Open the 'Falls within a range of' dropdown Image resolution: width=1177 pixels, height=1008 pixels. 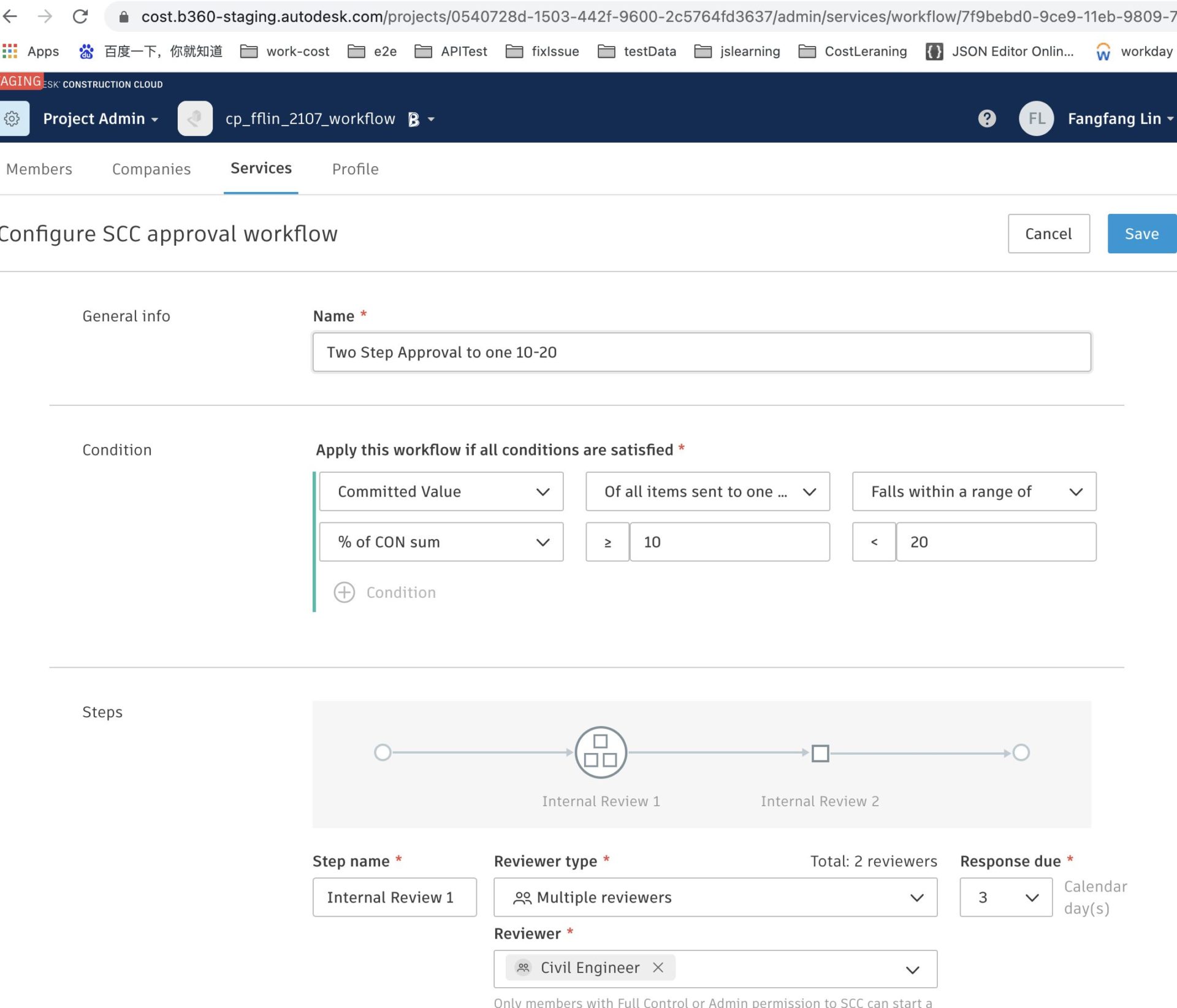pos(974,492)
